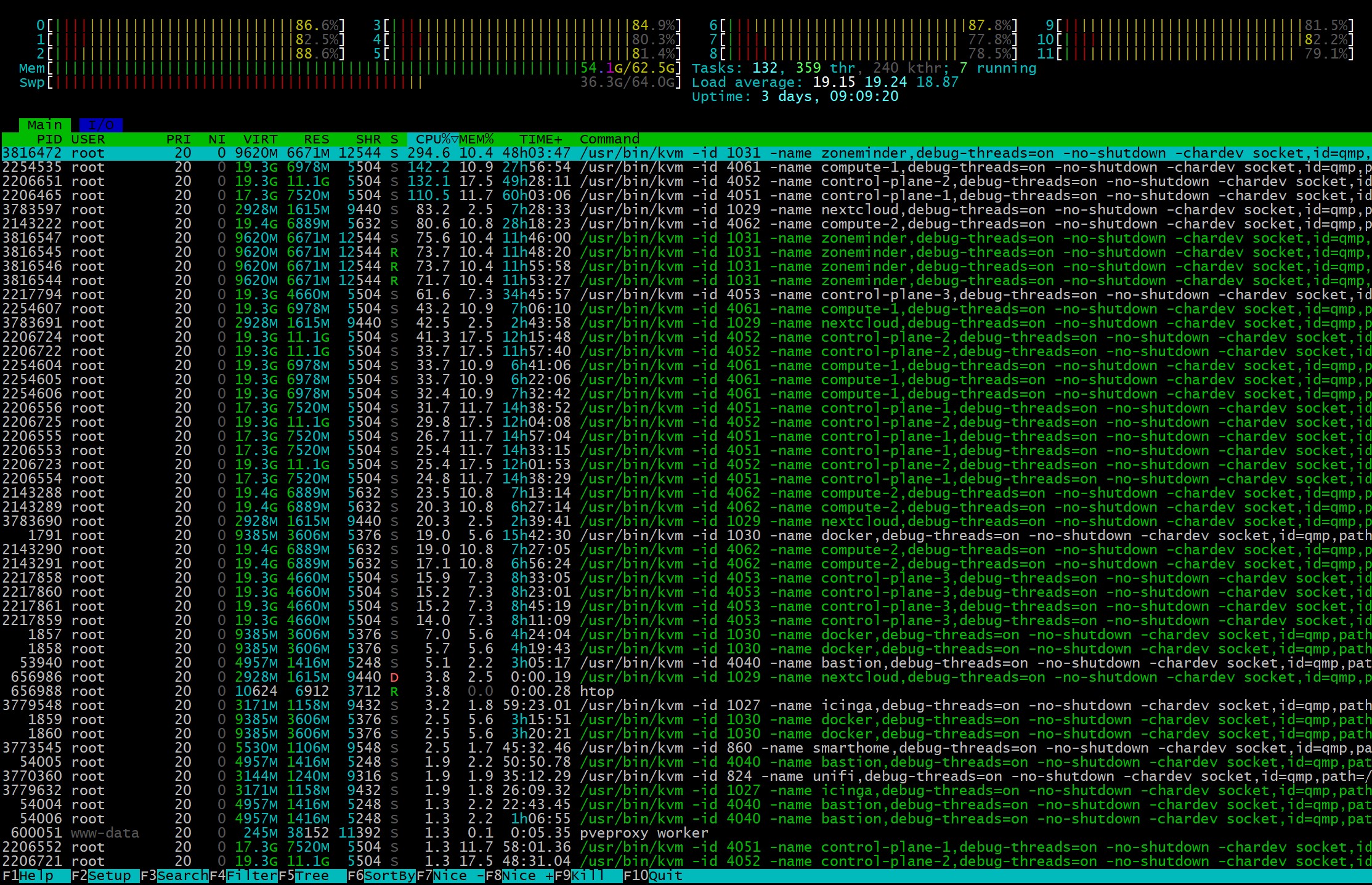The image size is (1372, 885).
Task: Sort by the MEM% column header
Action: [x=476, y=139]
